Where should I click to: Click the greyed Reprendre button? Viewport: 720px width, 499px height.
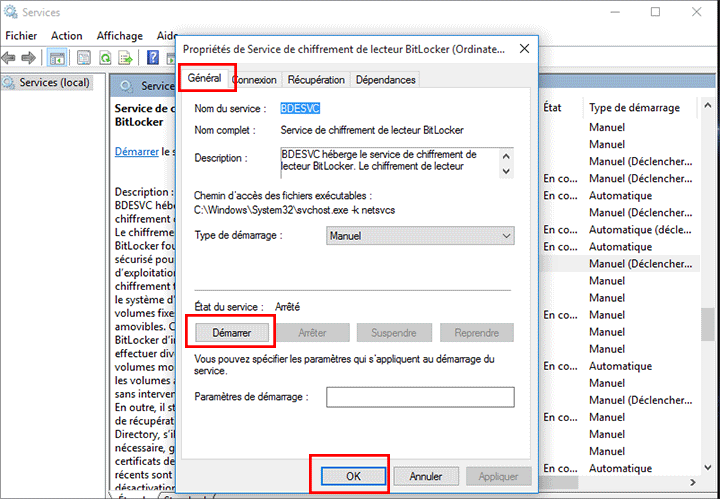tap(477, 333)
